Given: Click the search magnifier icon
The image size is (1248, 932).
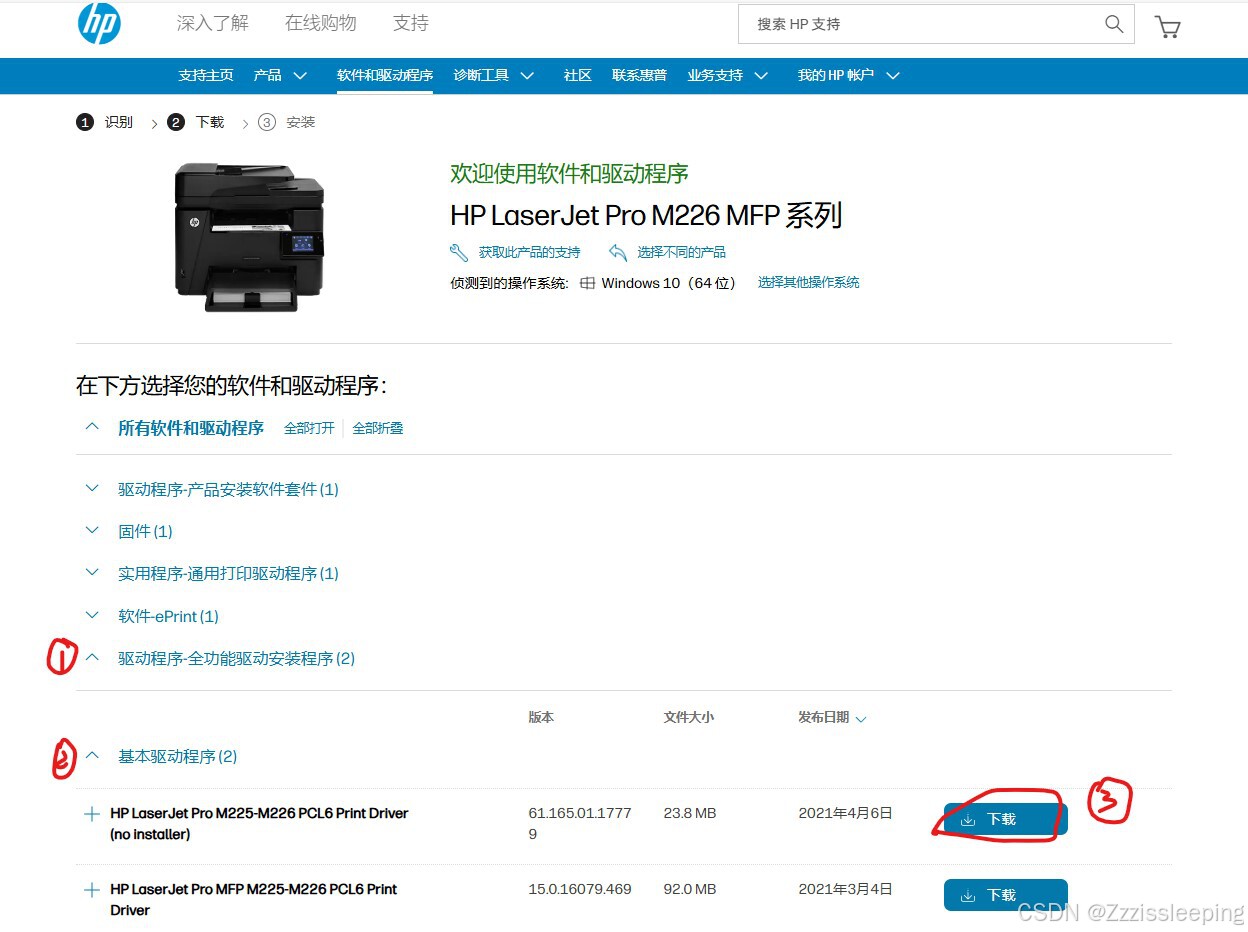Looking at the screenshot, I should point(1114,24).
